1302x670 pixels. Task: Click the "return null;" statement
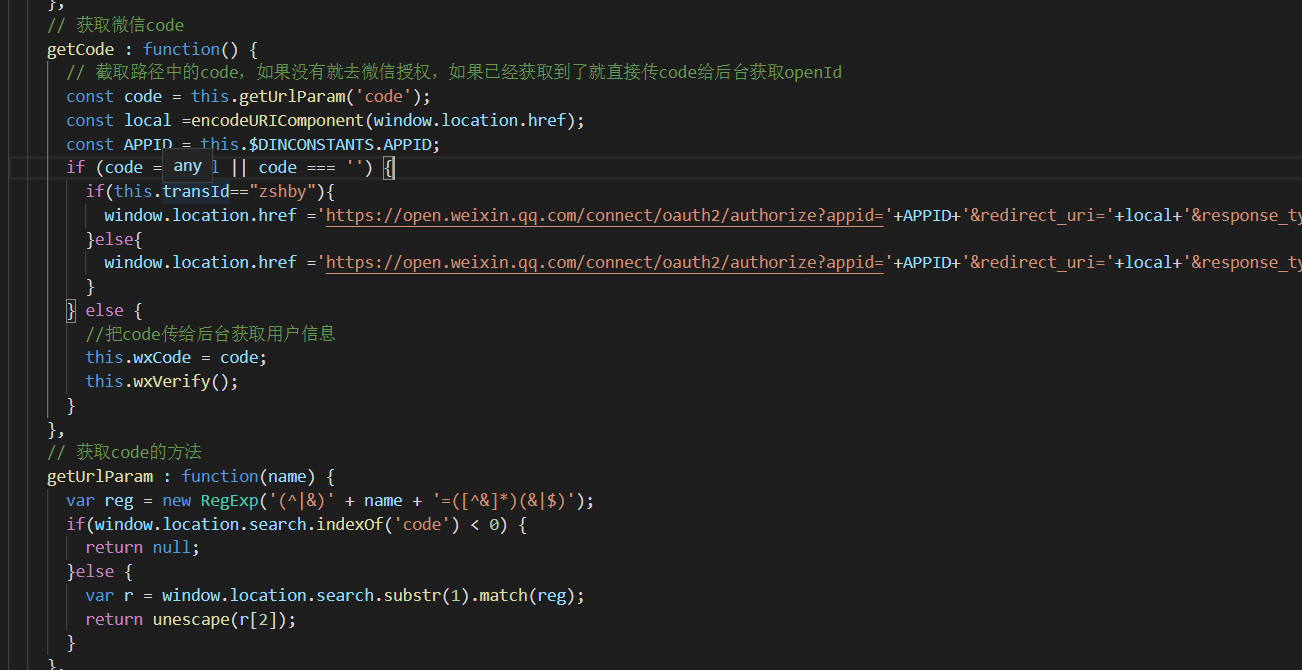pyautogui.click(x=143, y=547)
